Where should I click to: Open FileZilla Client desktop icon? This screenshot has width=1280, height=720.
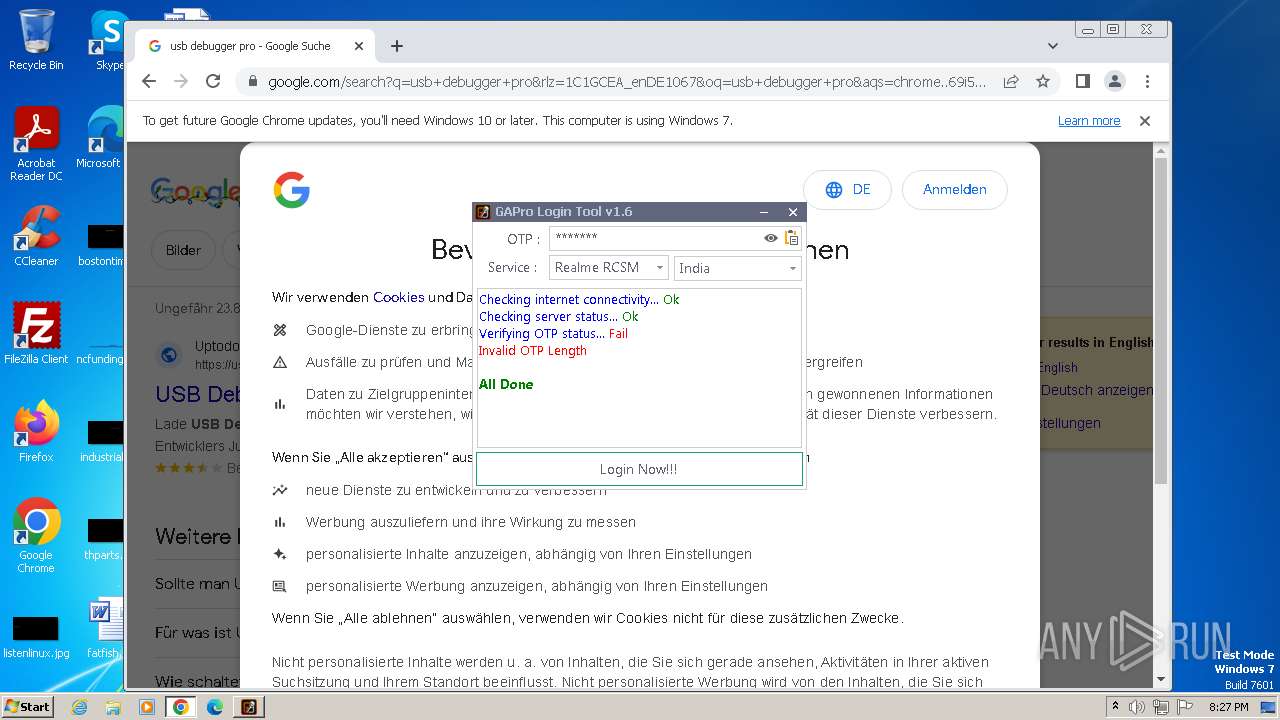click(x=36, y=333)
